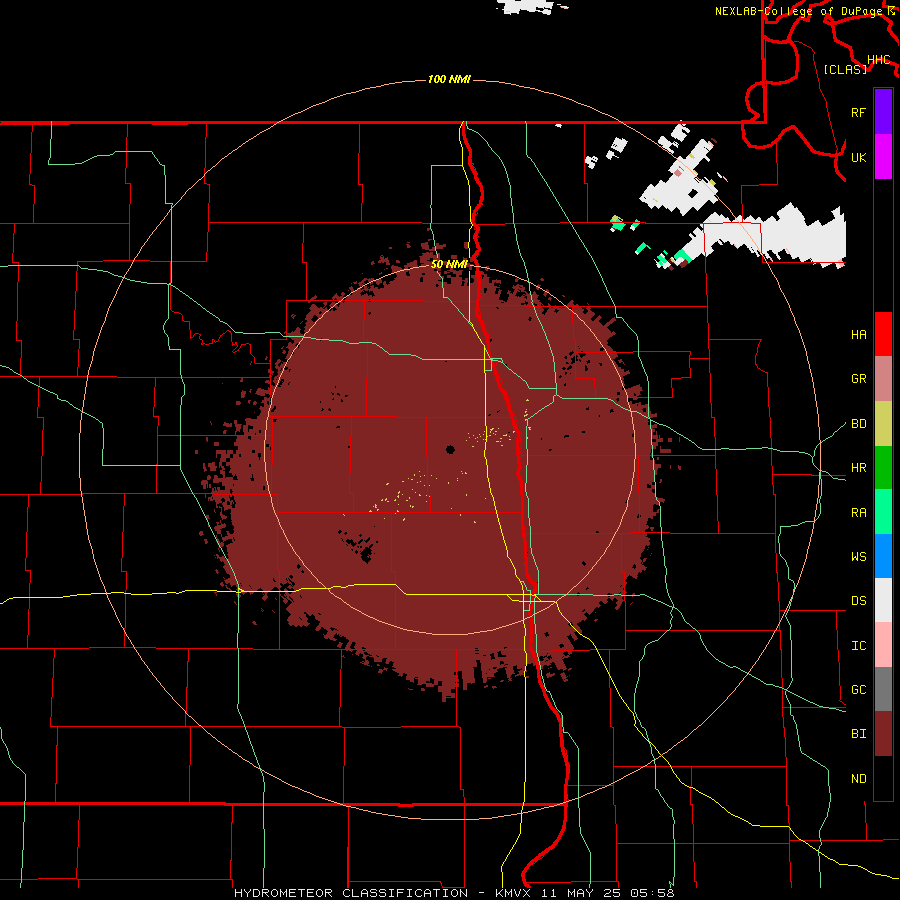This screenshot has width=900, height=900.
Task: Click the GC gray legend color swatch
Action: tap(883, 689)
